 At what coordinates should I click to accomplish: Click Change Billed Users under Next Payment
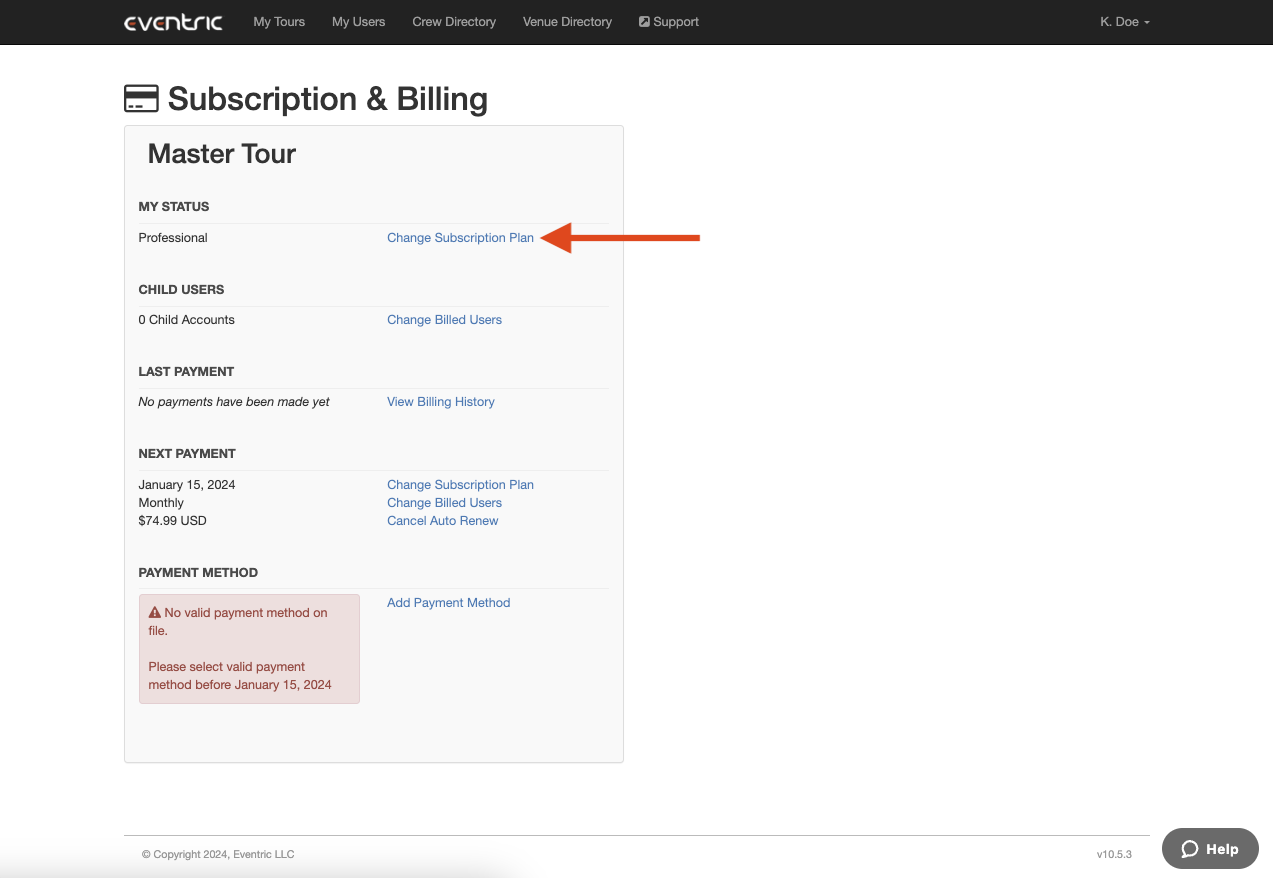click(x=444, y=503)
